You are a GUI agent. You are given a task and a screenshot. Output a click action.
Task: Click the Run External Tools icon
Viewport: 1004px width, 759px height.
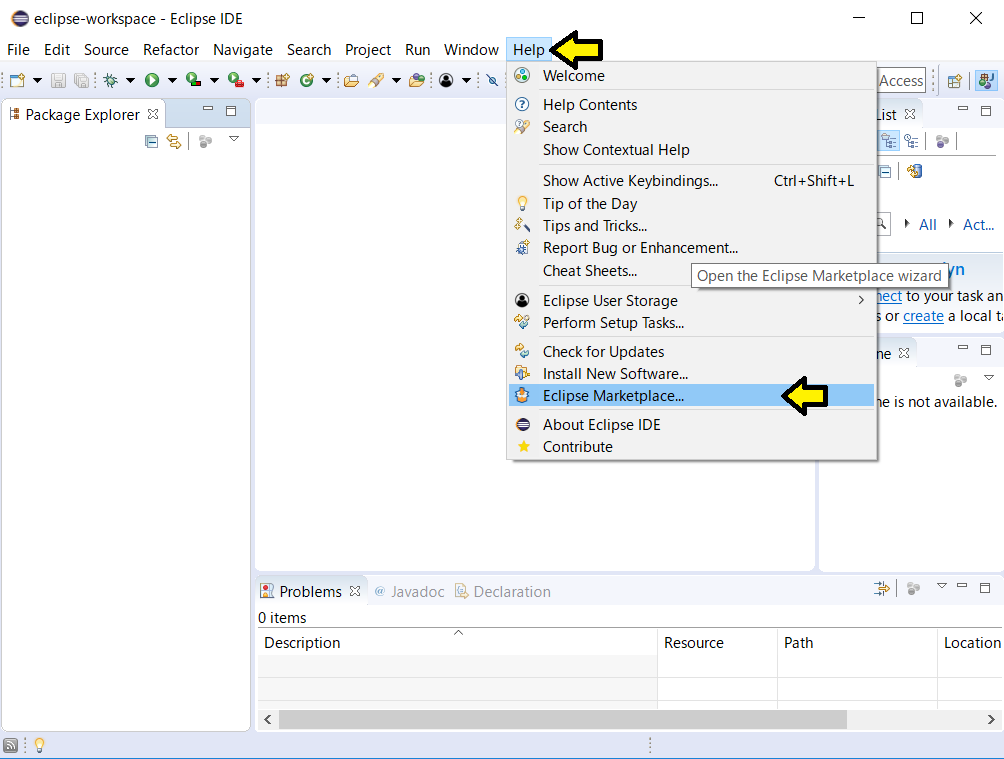pyautogui.click(x=236, y=80)
